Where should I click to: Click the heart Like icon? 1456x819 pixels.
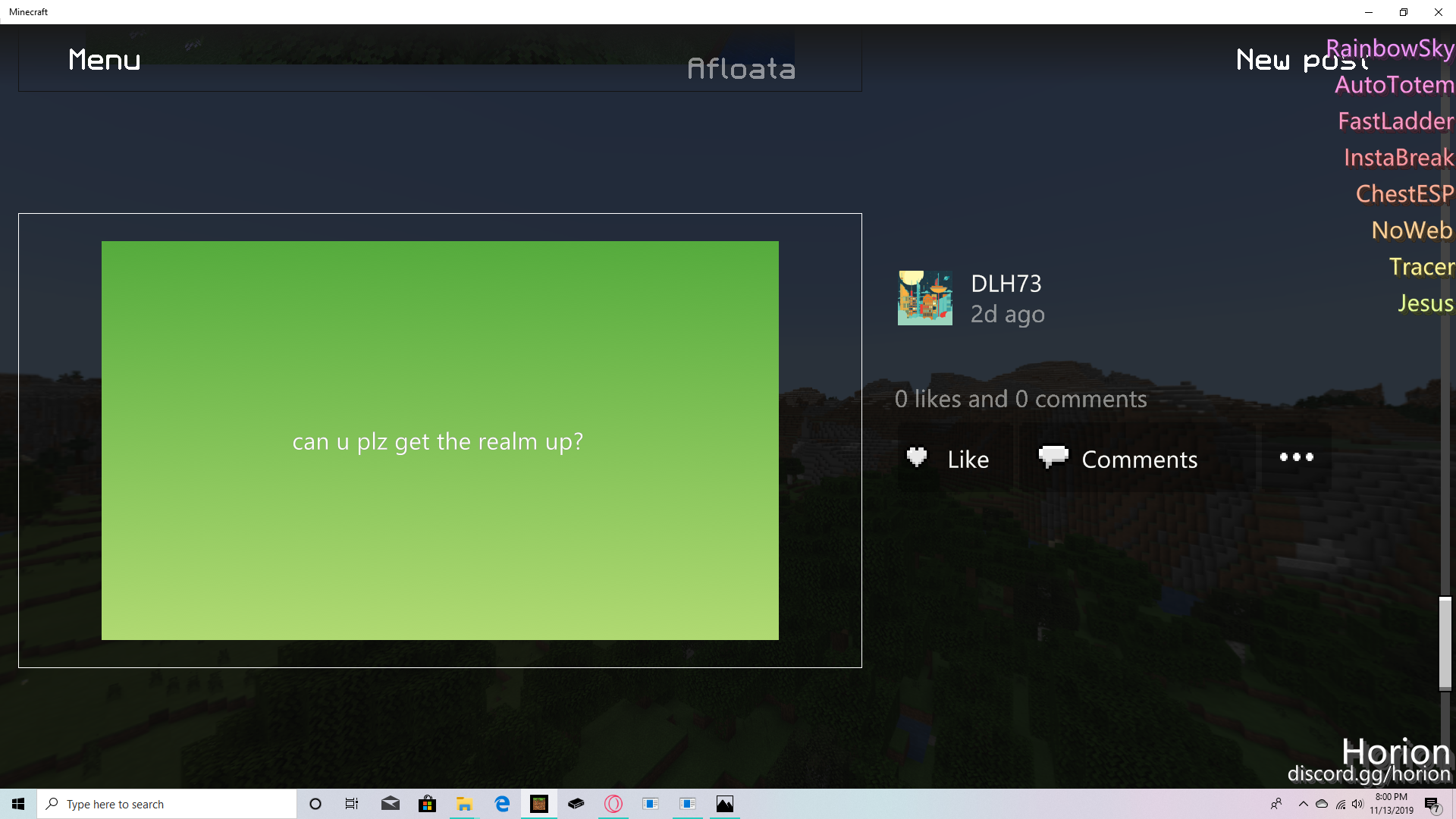917,458
